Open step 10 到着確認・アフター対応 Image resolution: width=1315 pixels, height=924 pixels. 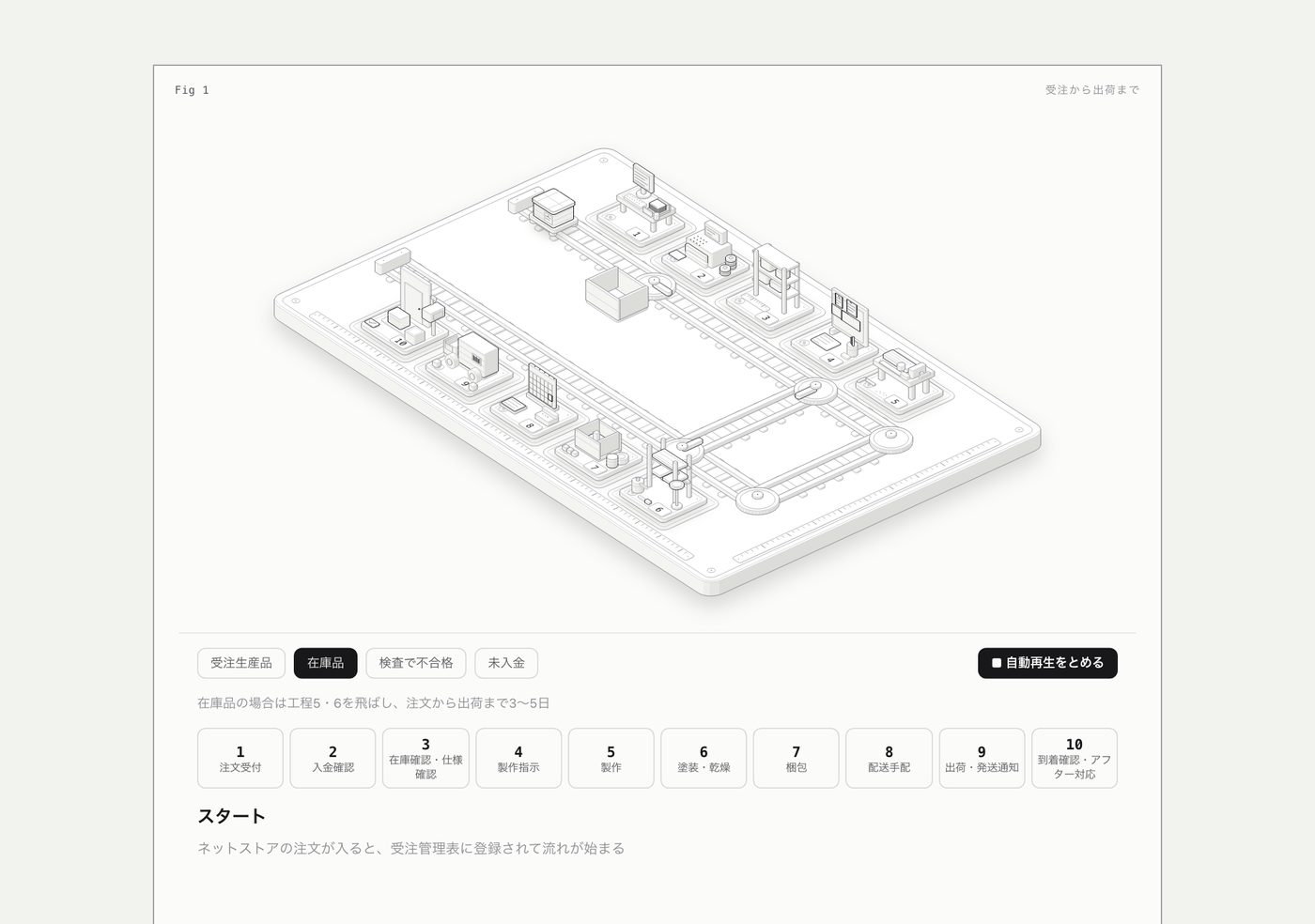pos(1075,758)
